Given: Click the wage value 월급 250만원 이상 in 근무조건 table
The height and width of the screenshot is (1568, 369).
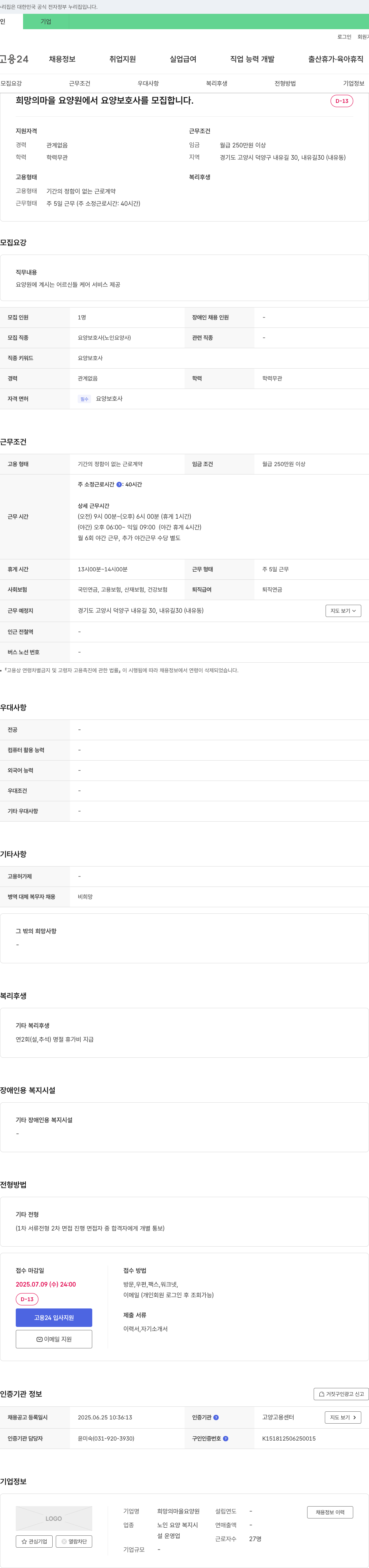Looking at the screenshot, I should (284, 465).
